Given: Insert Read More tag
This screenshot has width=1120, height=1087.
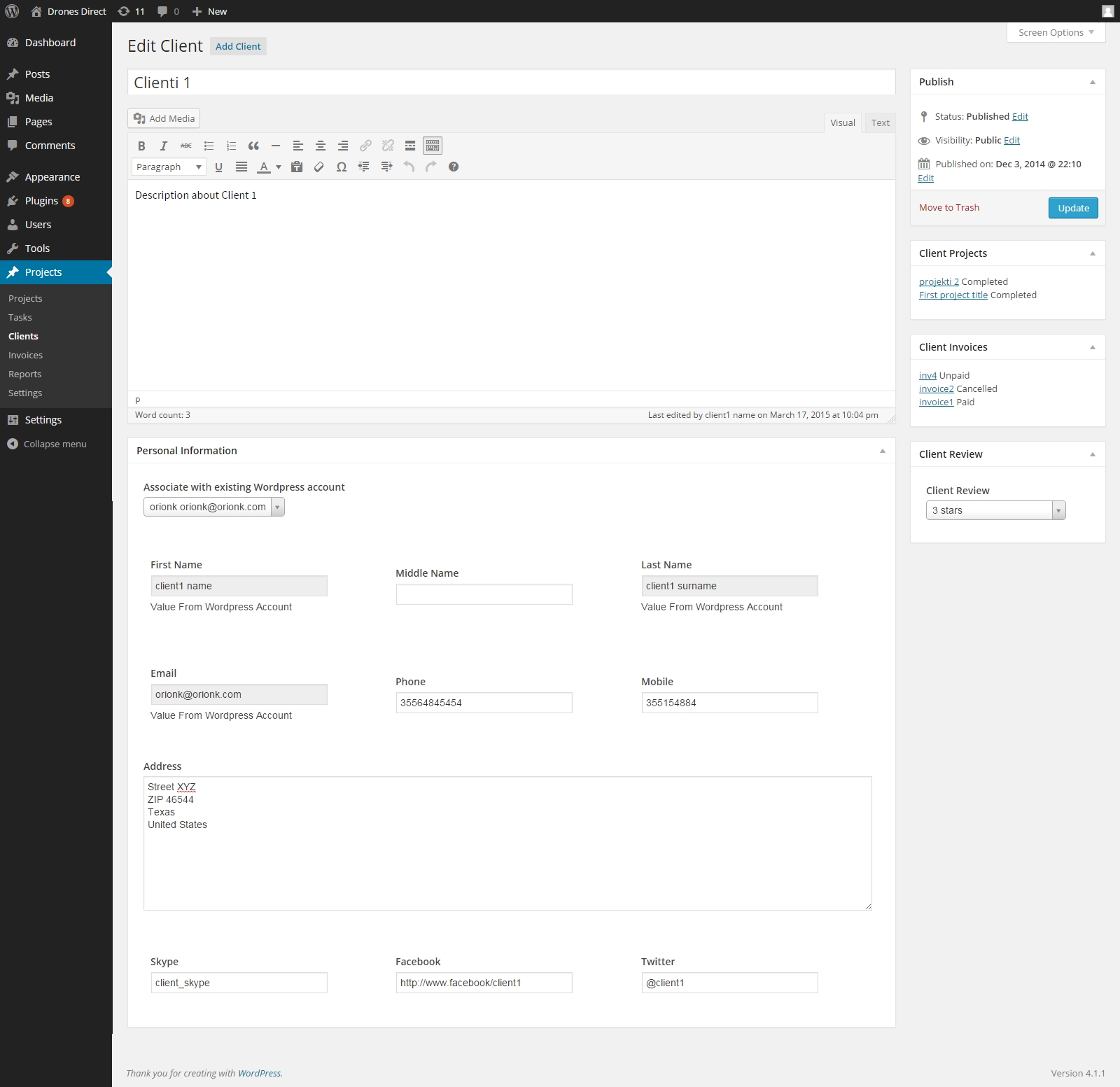Looking at the screenshot, I should tap(410, 146).
